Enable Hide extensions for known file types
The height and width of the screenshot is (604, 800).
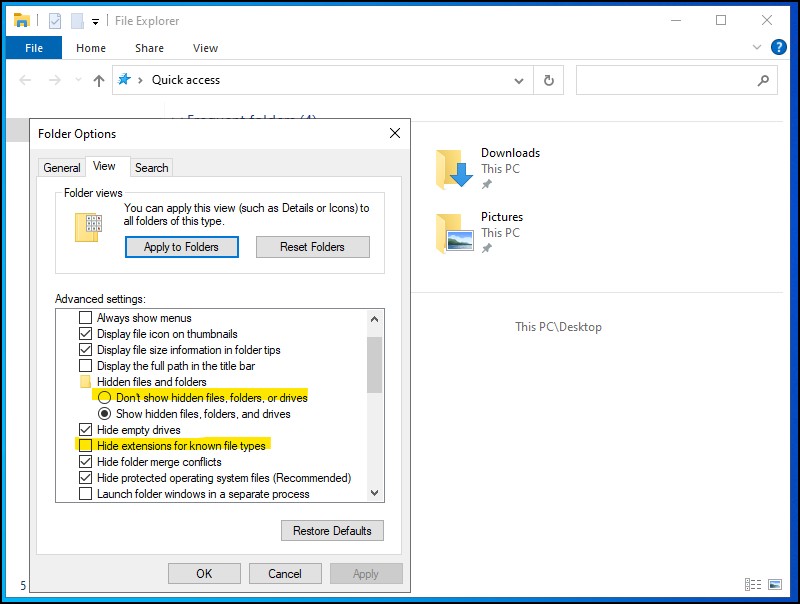(86, 446)
